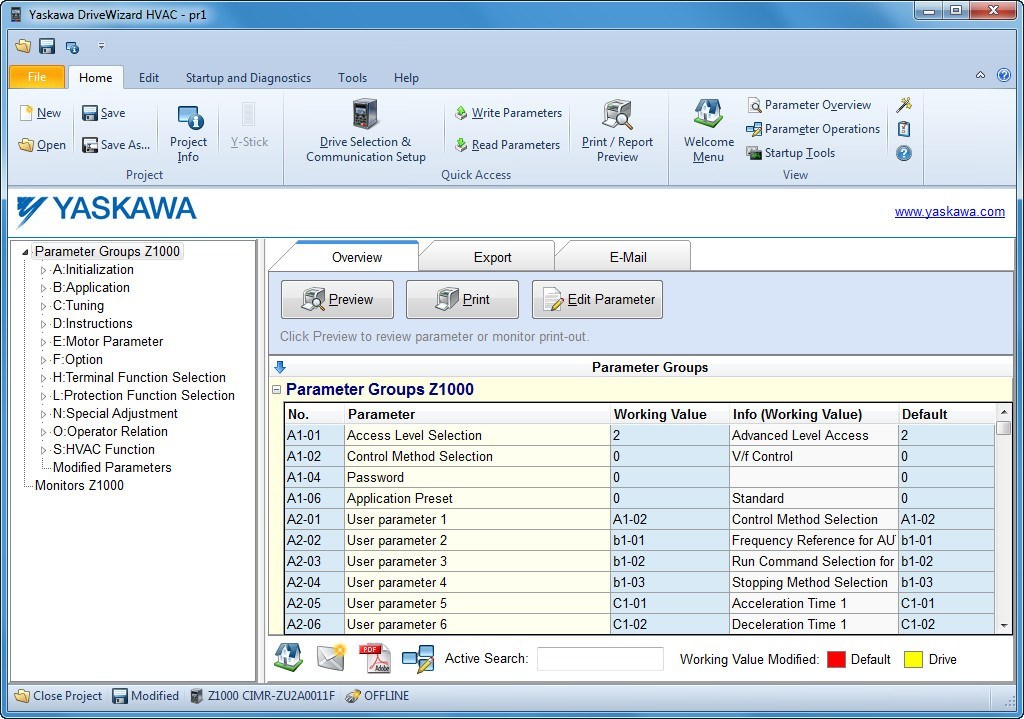Click the edit parameter icon beside Active Search
Screen dimensions: 1024x719
tap(418, 658)
